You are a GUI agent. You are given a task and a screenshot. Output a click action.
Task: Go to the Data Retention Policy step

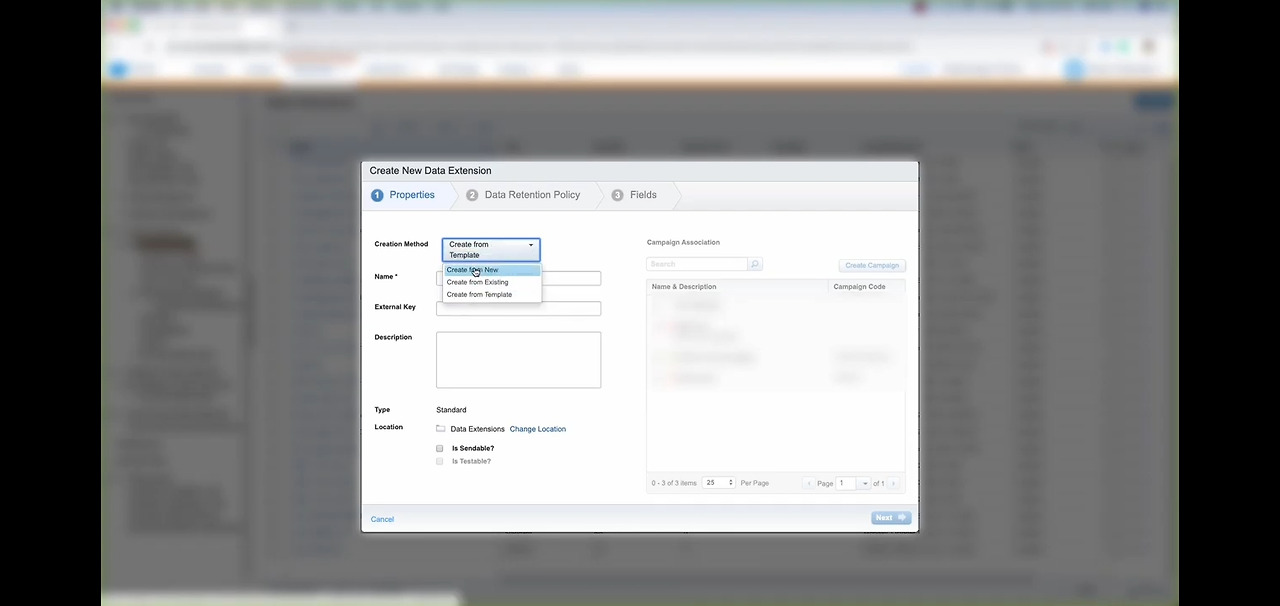[x=524, y=195]
